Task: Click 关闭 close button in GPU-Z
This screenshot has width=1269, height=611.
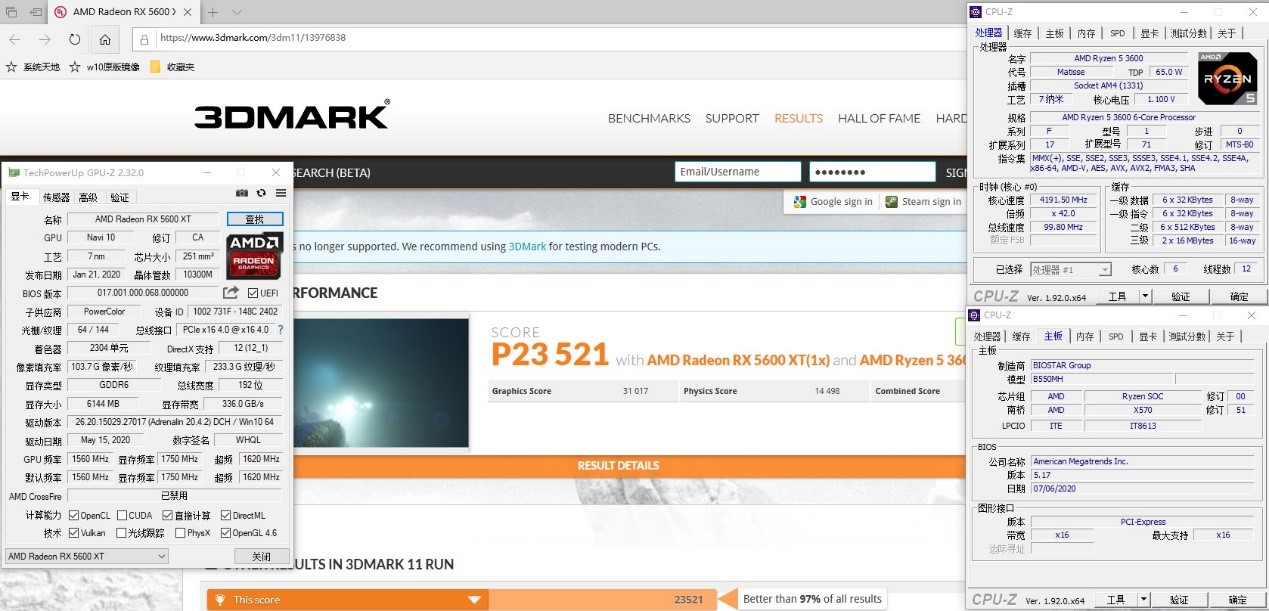Action: [x=261, y=556]
